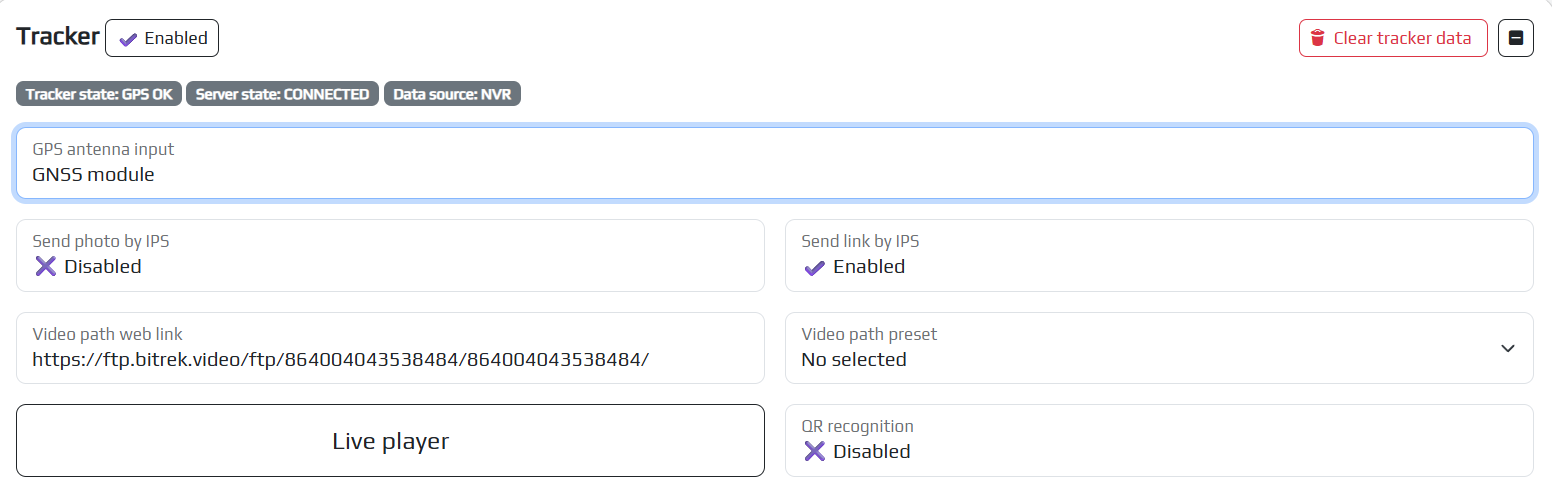1552x493 pixels.
Task: Click the red trash bin icon
Action: tap(1318, 39)
